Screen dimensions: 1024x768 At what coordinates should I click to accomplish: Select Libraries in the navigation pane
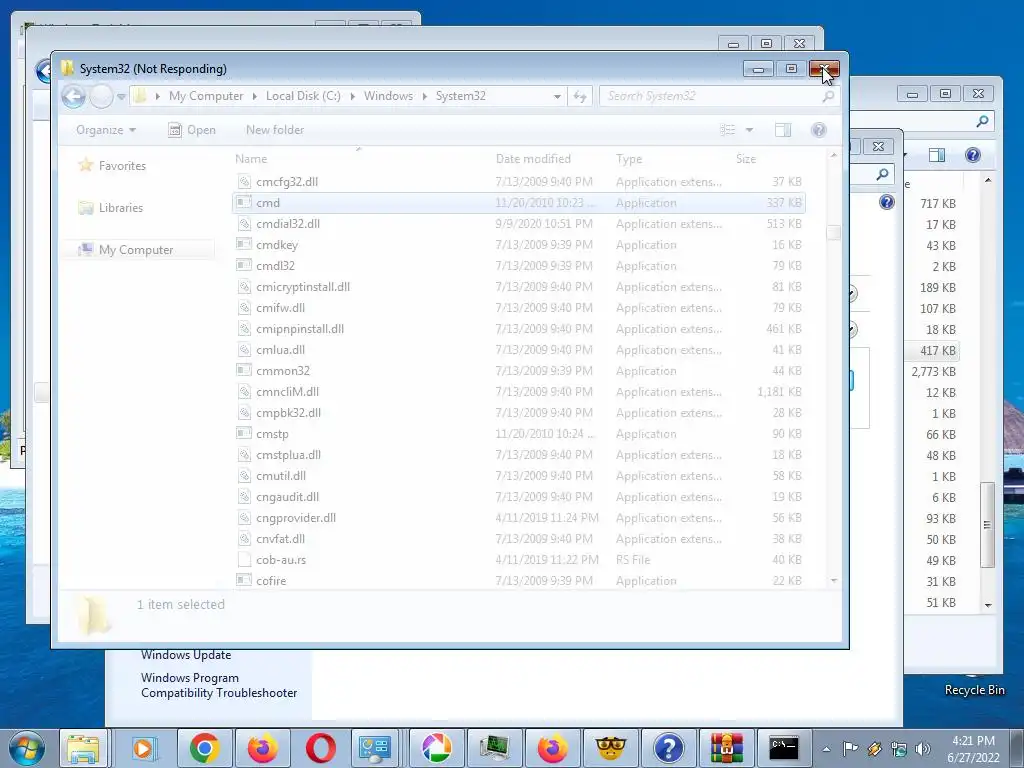(121, 208)
